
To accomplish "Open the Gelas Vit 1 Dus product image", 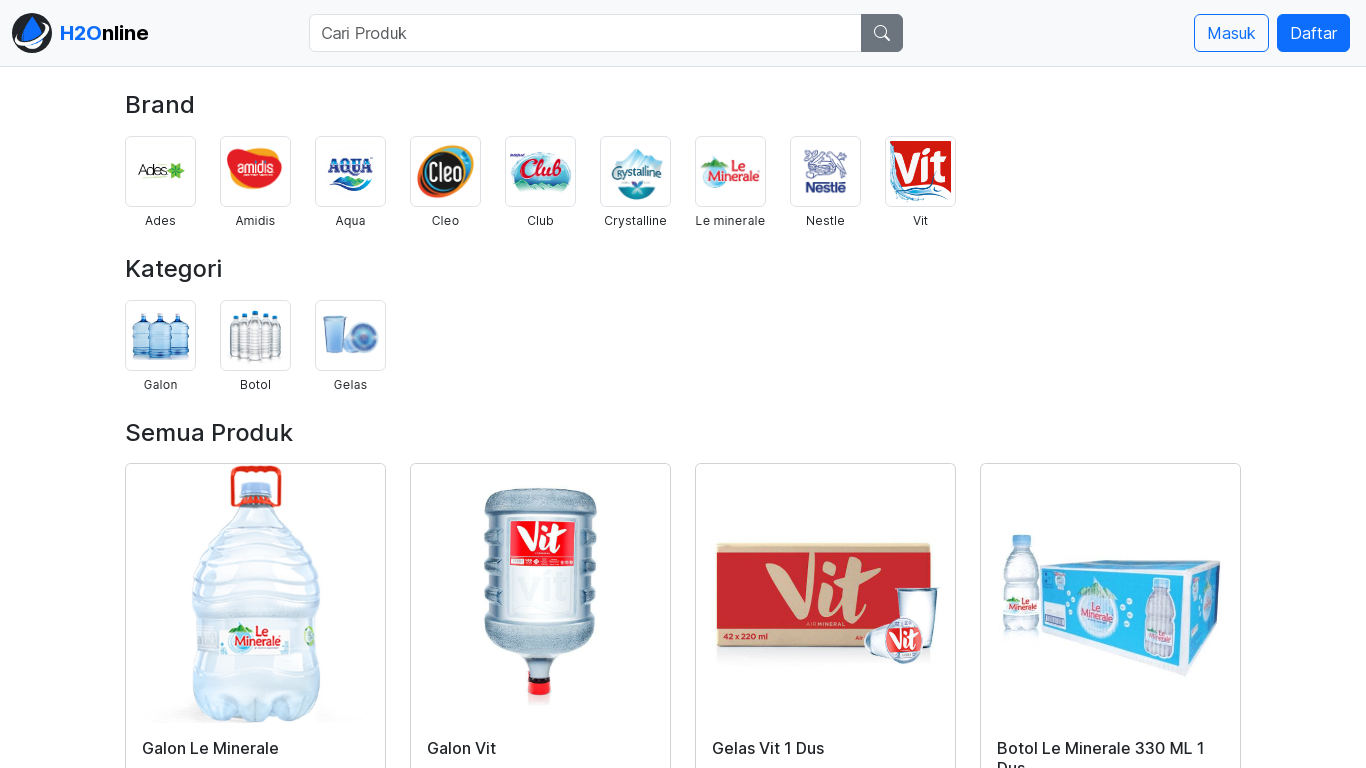I will pyautogui.click(x=825, y=594).
